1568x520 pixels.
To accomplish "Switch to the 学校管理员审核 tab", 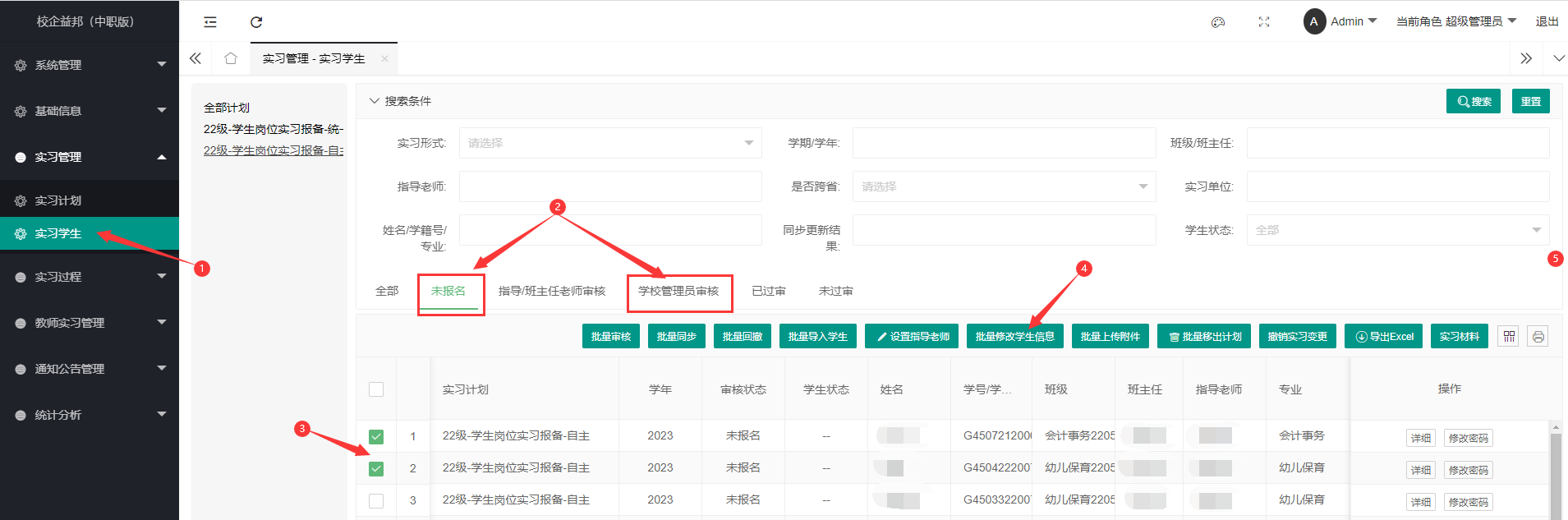I will tap(678, 292).
